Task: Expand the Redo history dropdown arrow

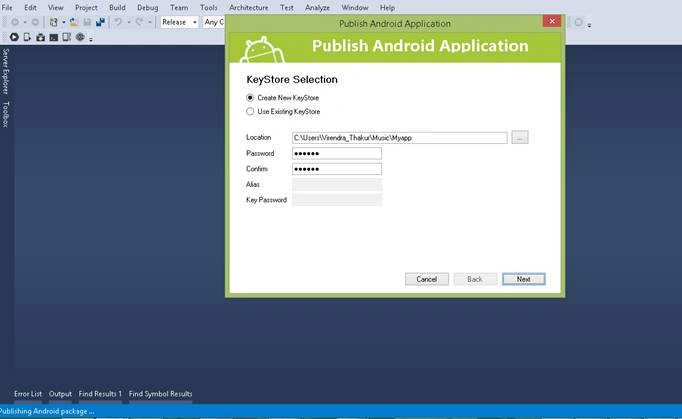Action: point(150,22)
